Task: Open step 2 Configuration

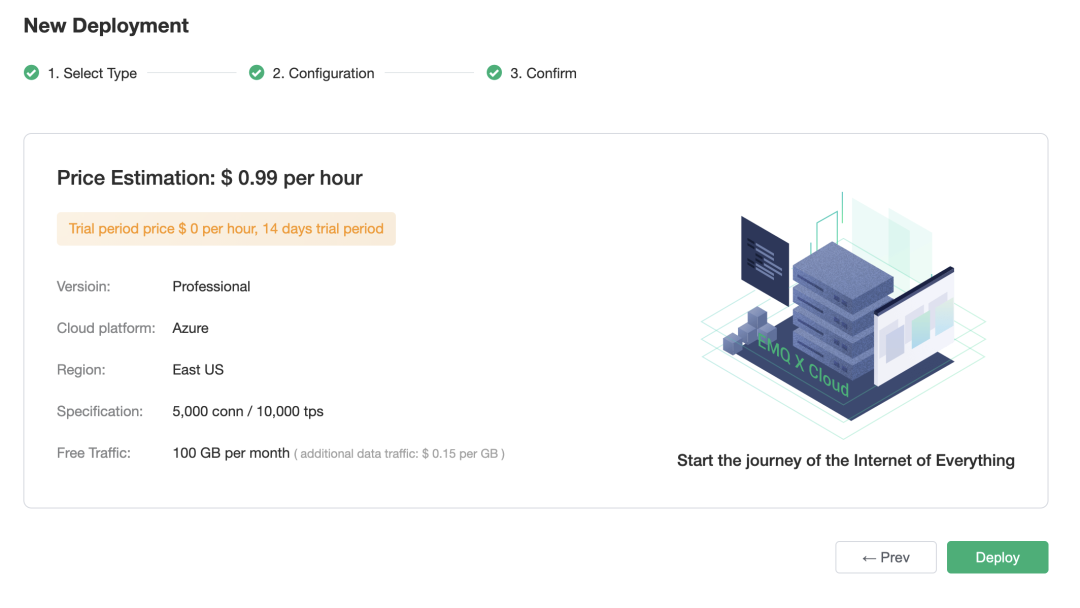Action: (x=323, y=73)
